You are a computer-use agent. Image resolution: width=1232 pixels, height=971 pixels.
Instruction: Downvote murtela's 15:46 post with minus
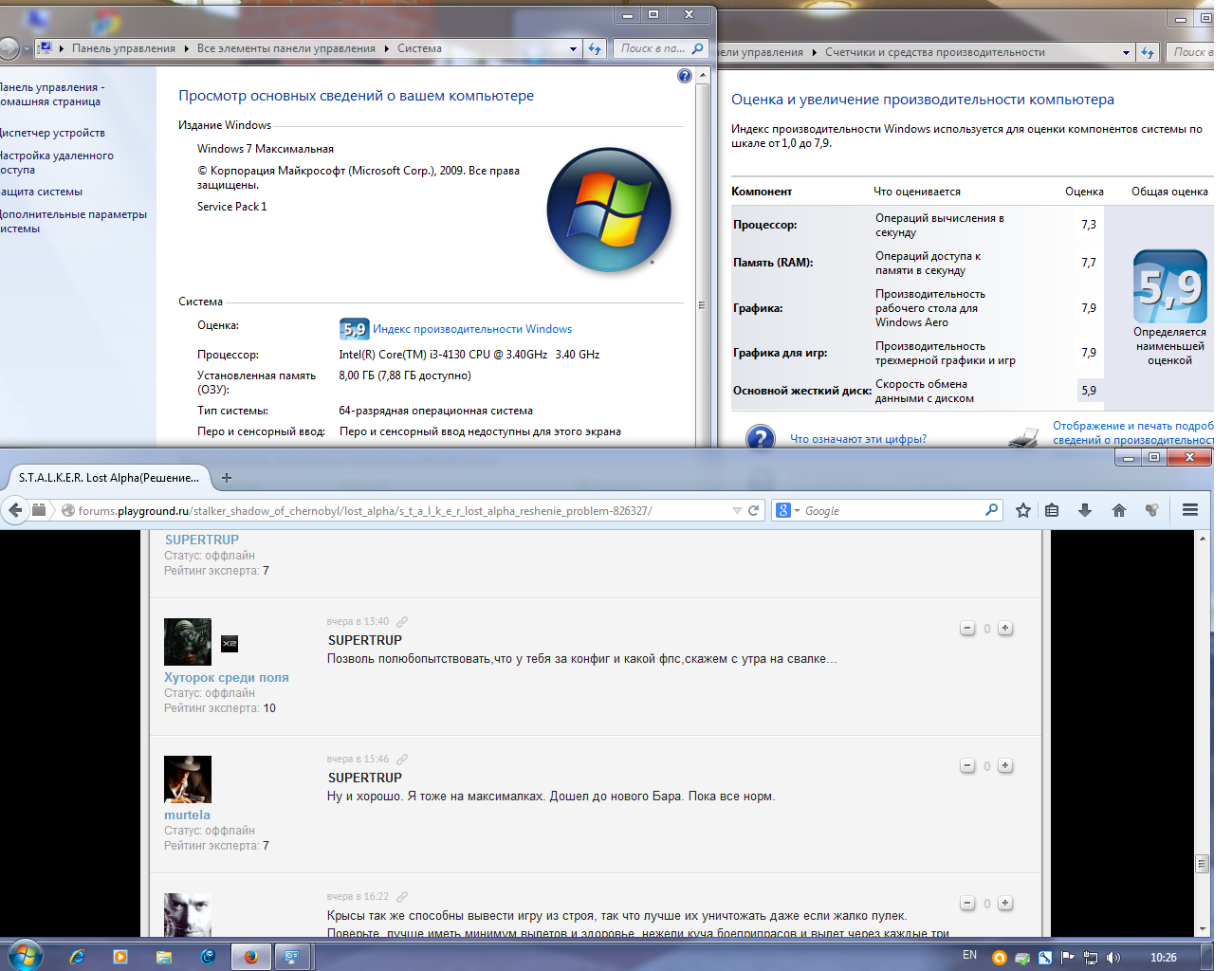tap(967, 765)
